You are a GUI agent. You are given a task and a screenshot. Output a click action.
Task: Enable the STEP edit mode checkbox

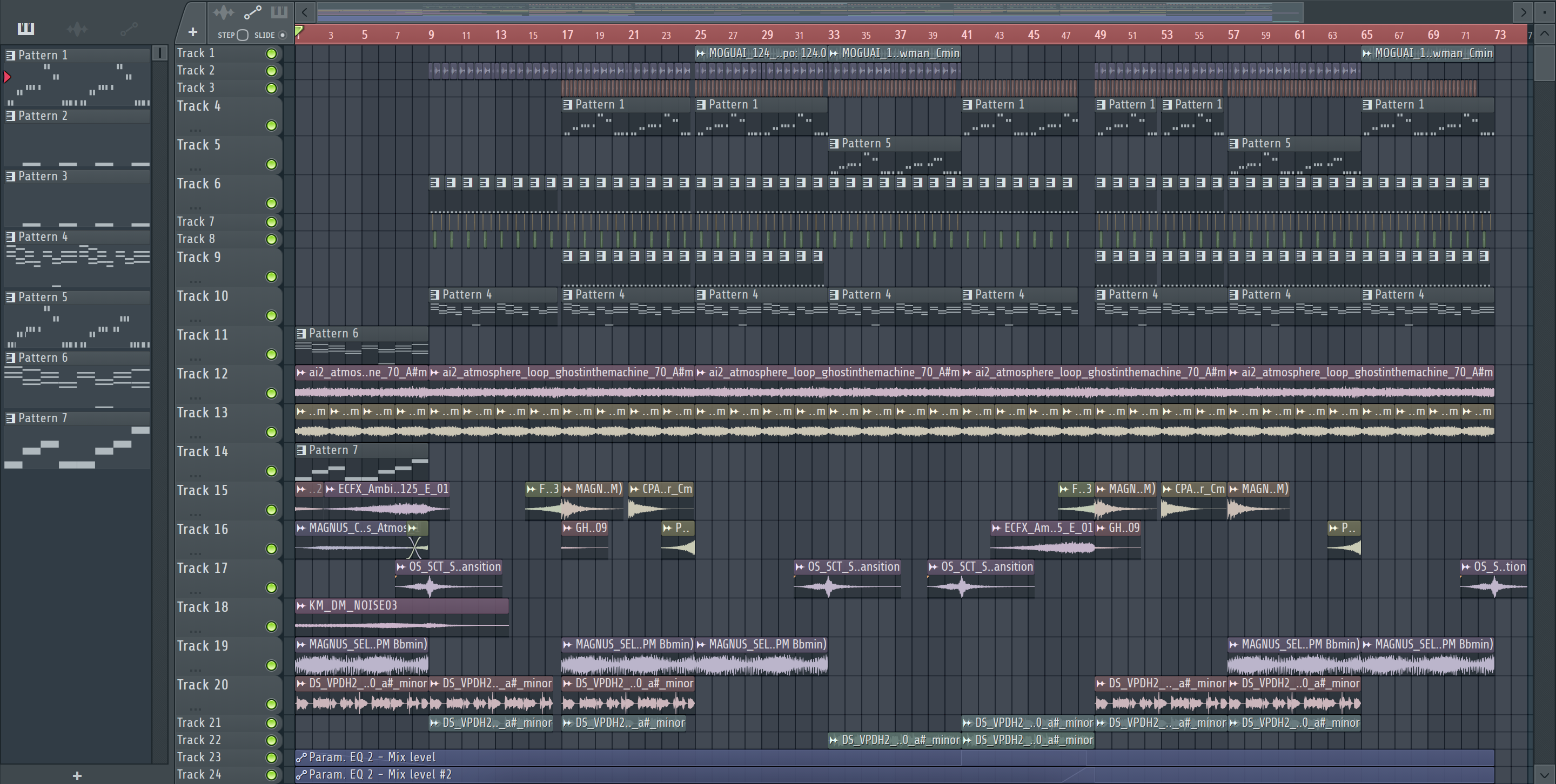[x=243, y=35]
